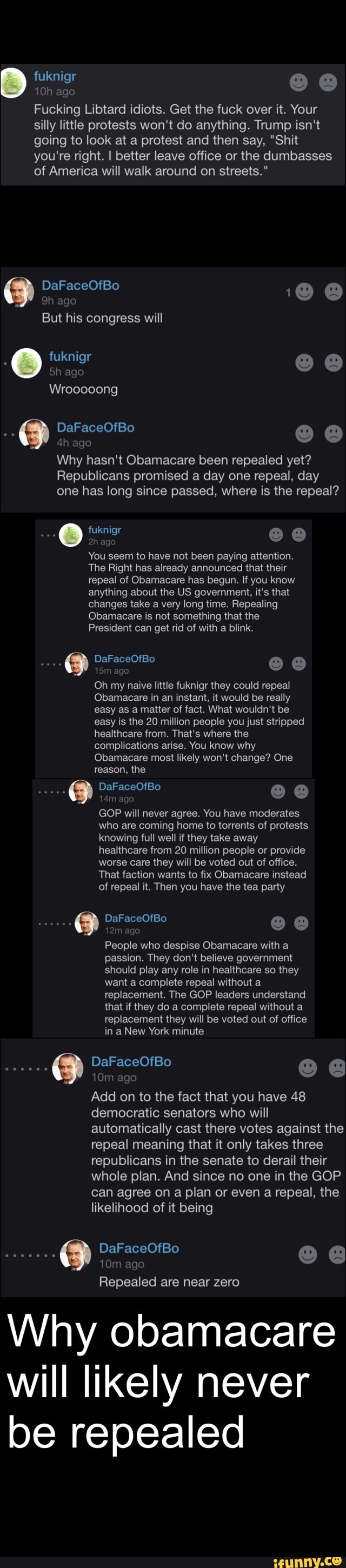The width and height of the screenshot is (346, 1568).
Task: Click fuknigr's avatar on the 2h ago comment
Action: click(x=71, y=536)
